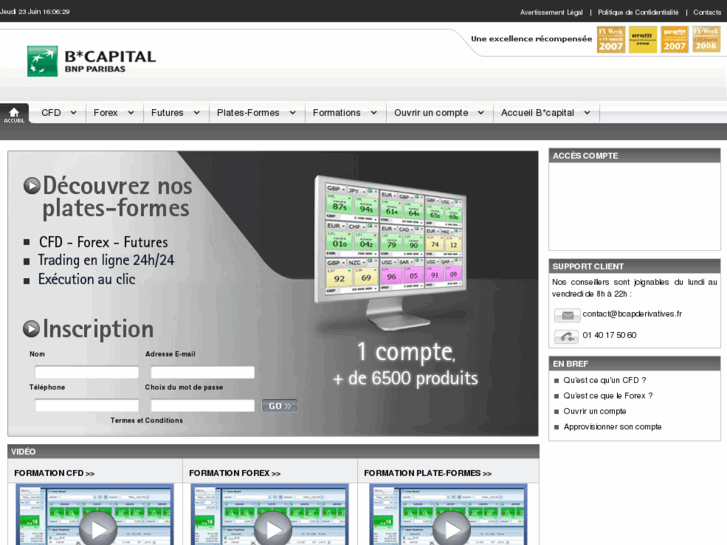Play the Formation Forex video

(x=273, y=529)
